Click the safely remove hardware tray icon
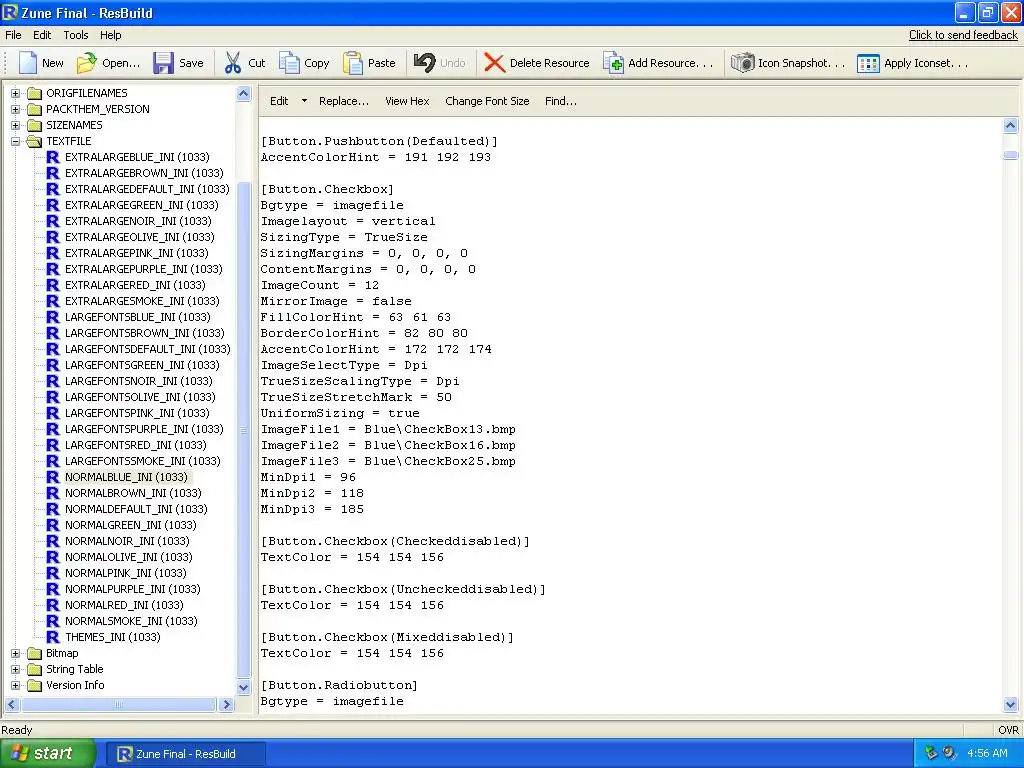 pyautogui.click(x=931, y=753)
